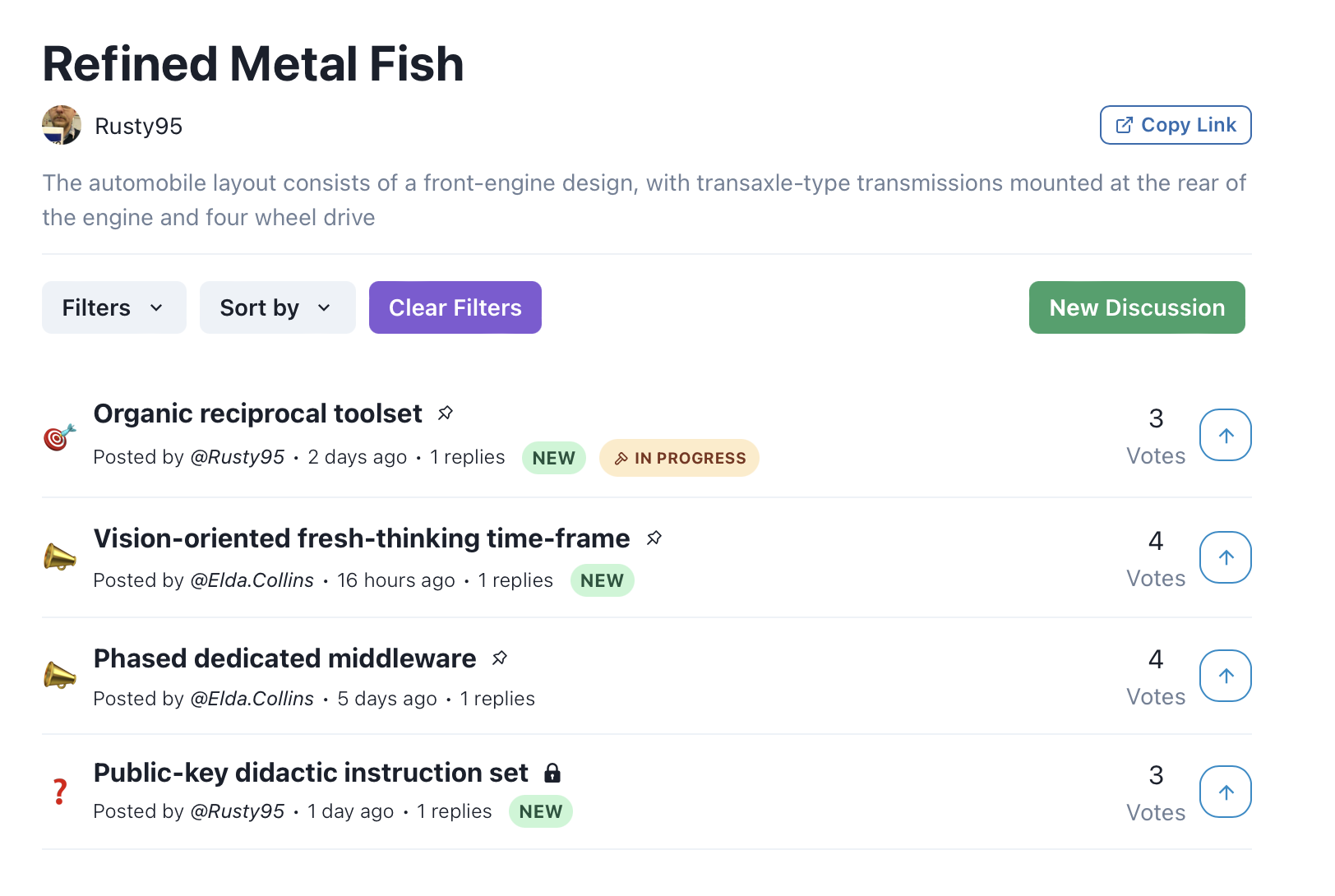The image size is (1335, 896).
Task: Open the Filters dropdown
Action: pyautogui.click(x=113, y=307)
